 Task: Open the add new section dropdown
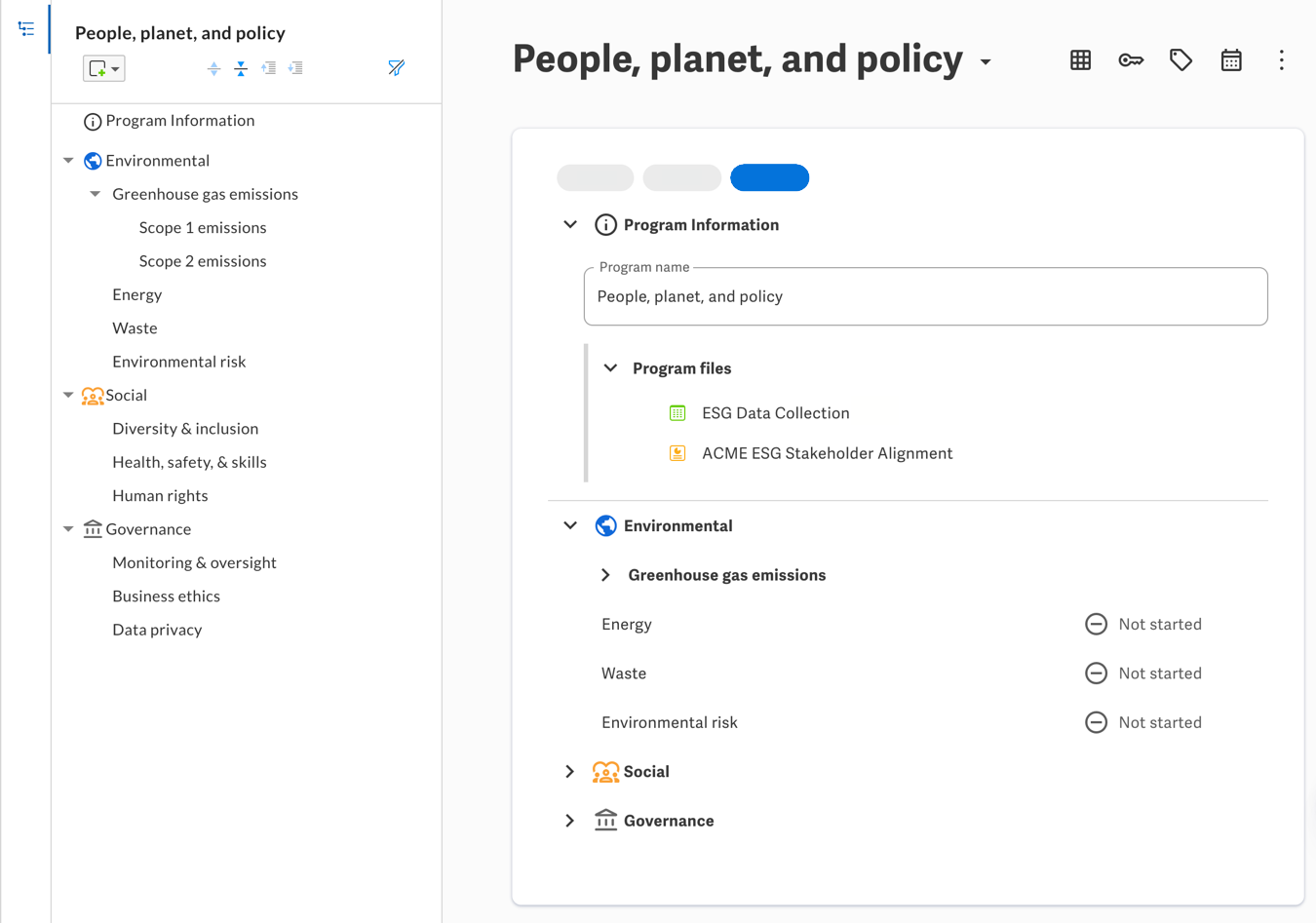(104, 68)
